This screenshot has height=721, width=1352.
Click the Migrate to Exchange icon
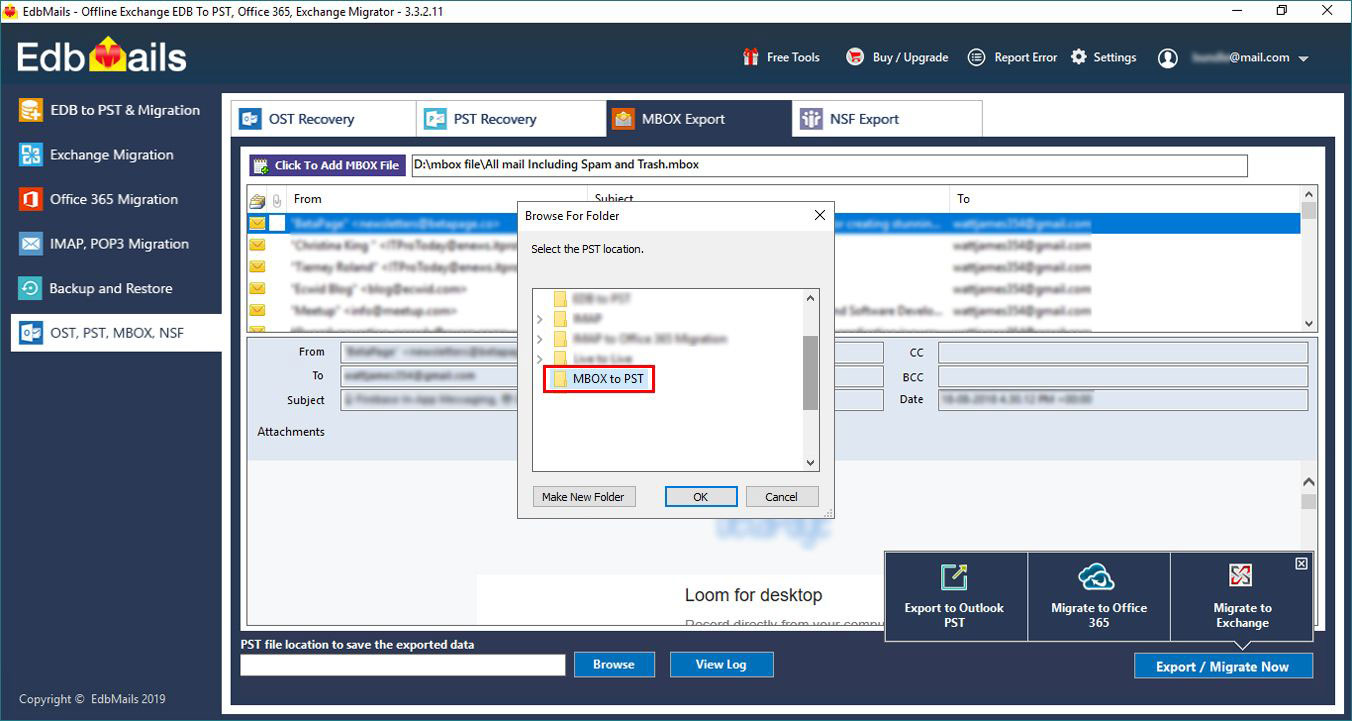[1240, 575]
